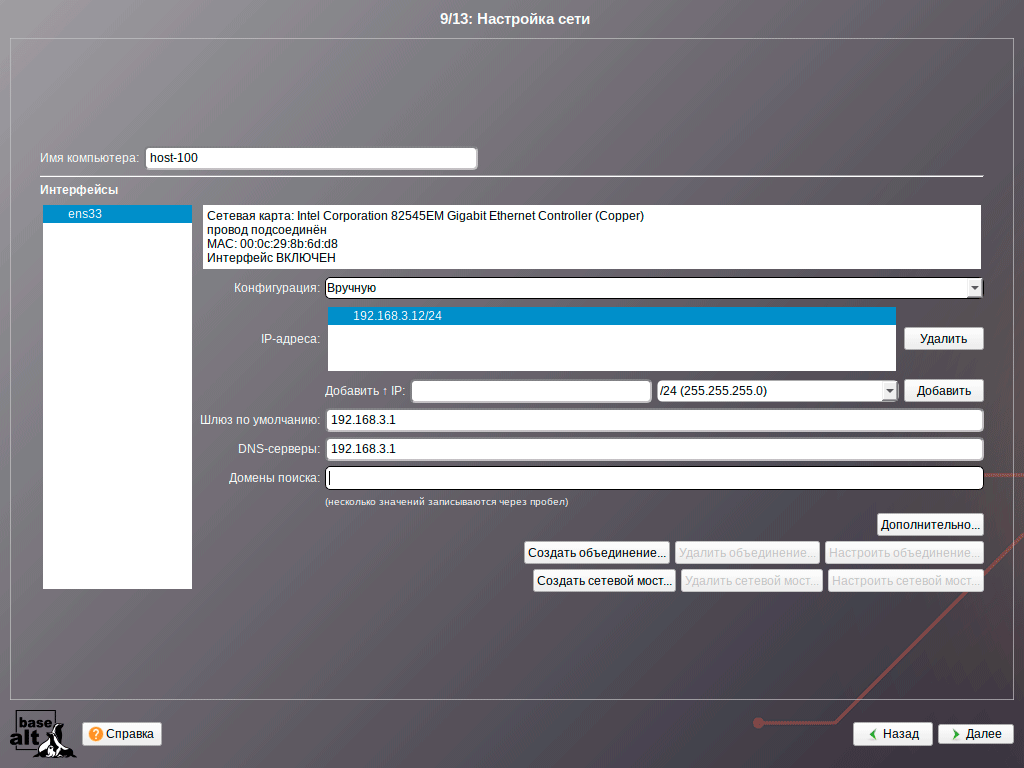1024x768 pixels.
Task: Focus the Имя компьютера host-100 field
Action: (312, 158)
